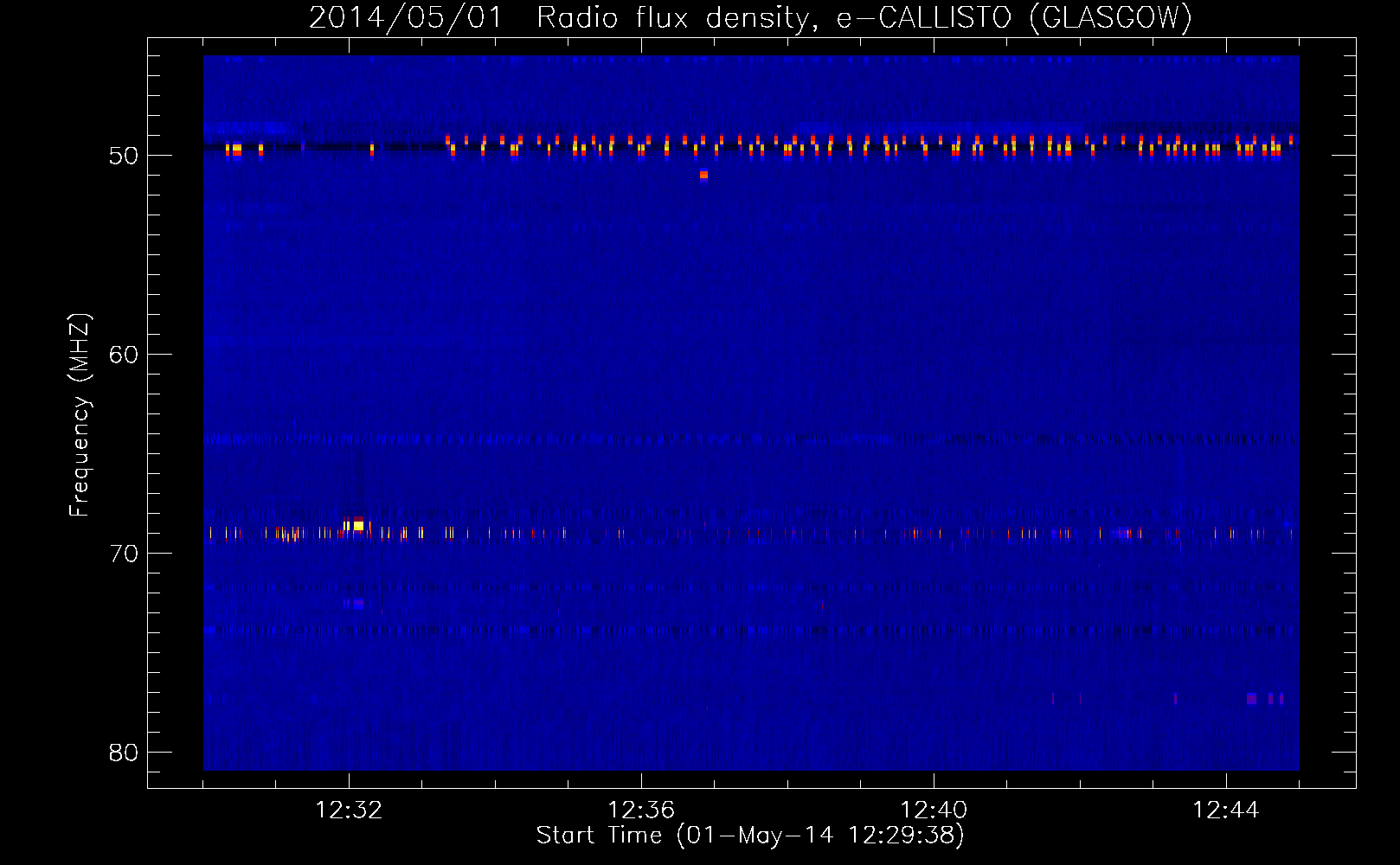The image size is (1400, 865).
Task: Click the '70' frequency tick label
Action: pos(124,554)
